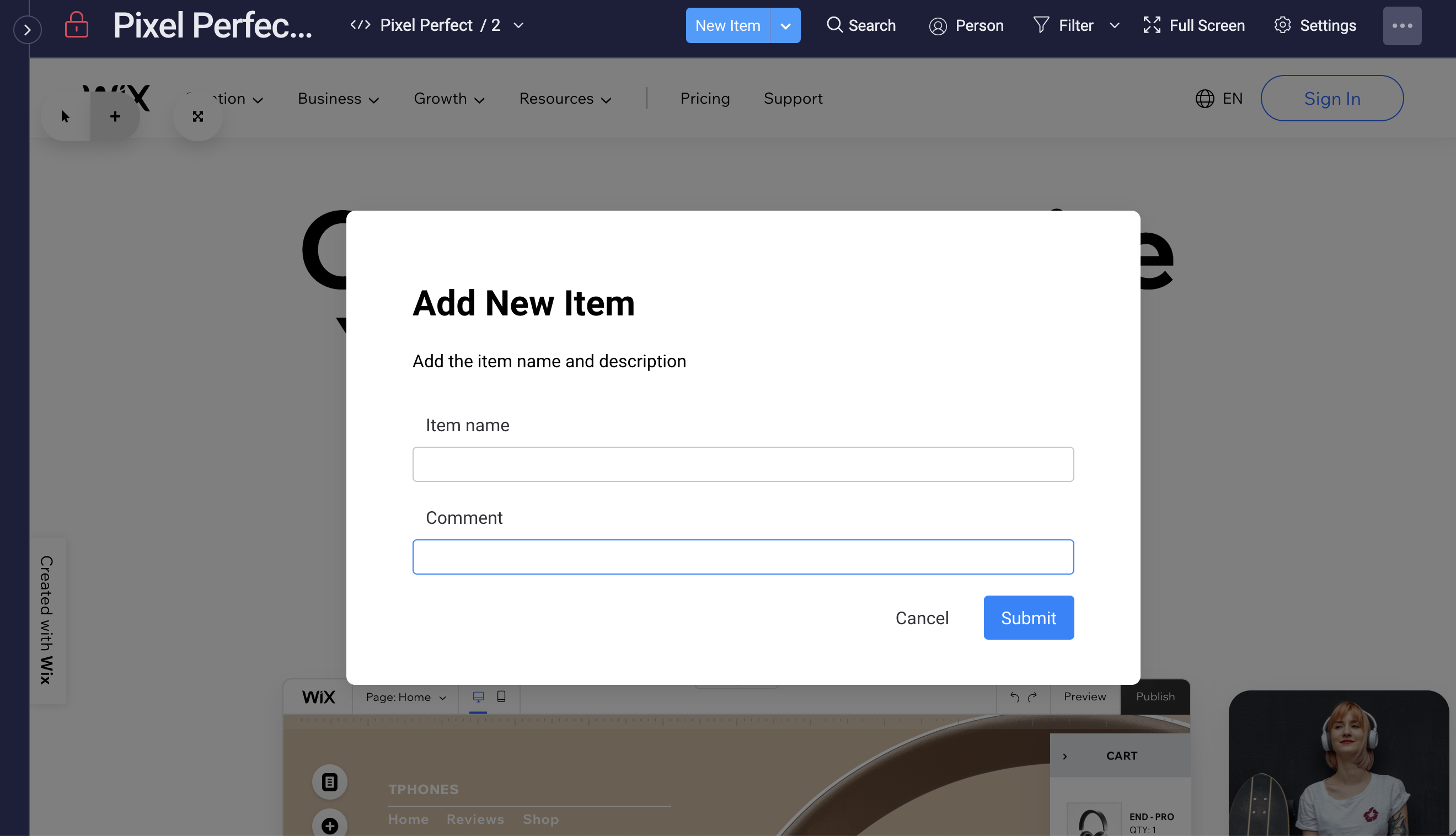Viewport: 1456px width, 836px height.
Task: Focus the Comment text field
Action: tap(743, 556)
